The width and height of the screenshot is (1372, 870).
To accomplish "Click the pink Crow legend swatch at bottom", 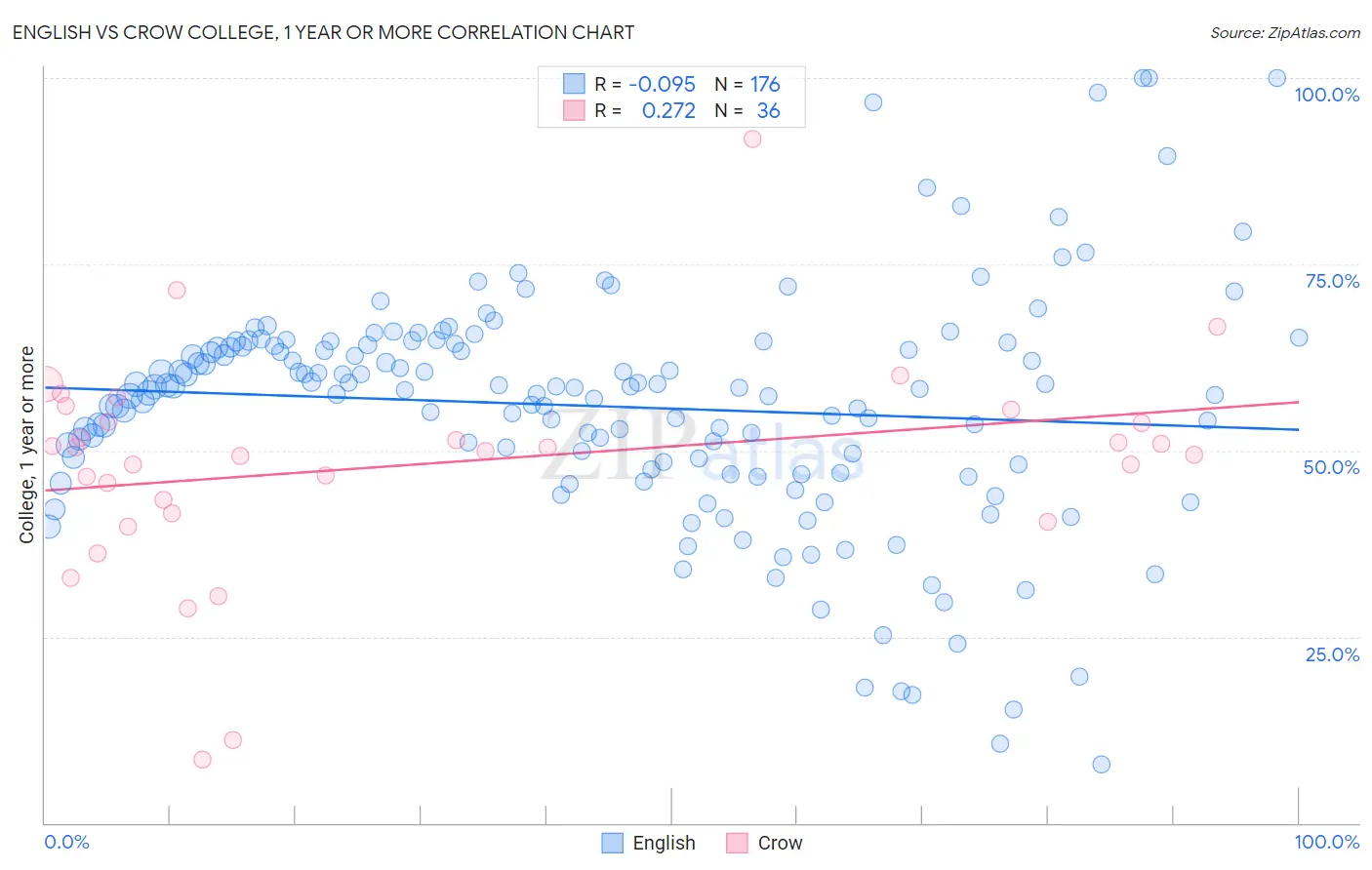I will point(737,843).
